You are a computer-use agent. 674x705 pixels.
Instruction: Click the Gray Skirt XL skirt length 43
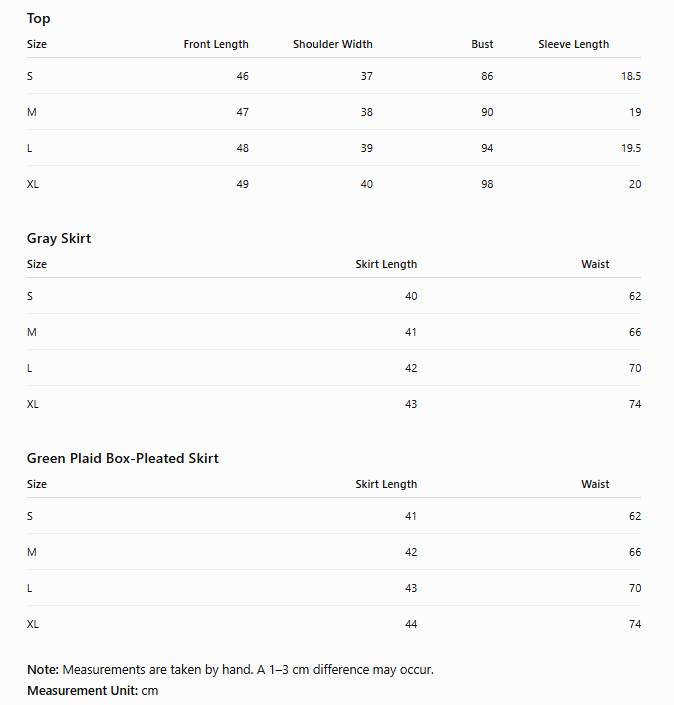point(411,404)
